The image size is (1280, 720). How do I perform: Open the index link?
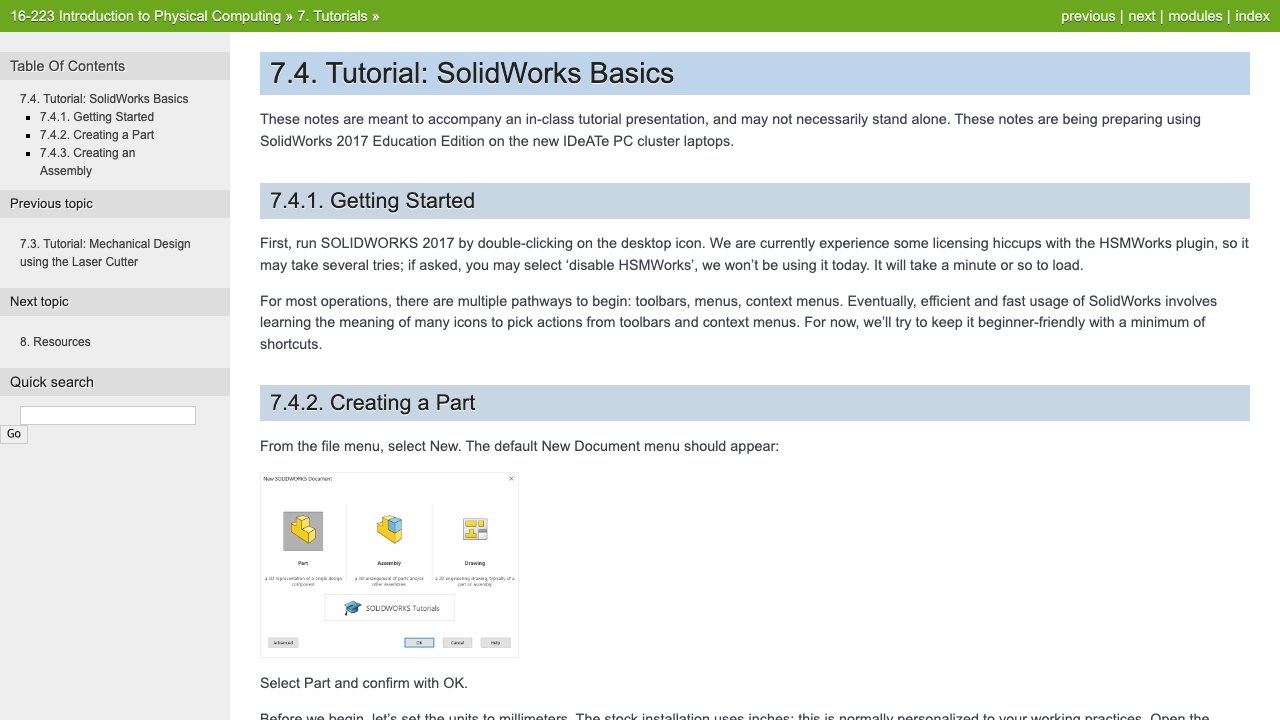1252,16
